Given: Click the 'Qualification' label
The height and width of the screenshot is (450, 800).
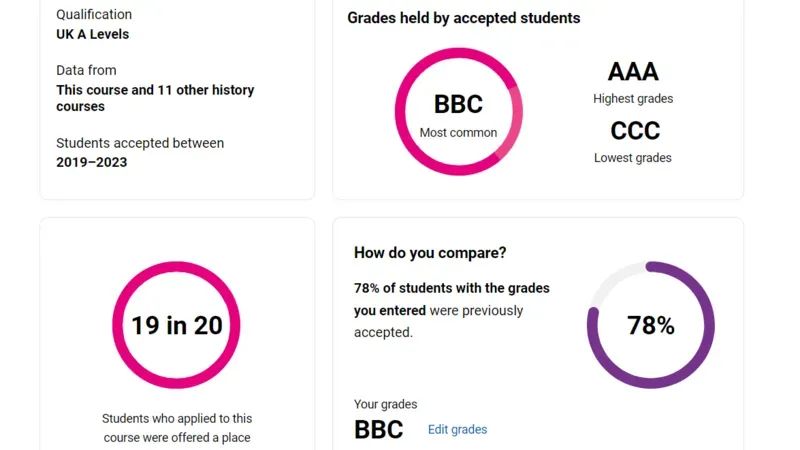Looking at the screenshot, I should [x=94, y=14].
